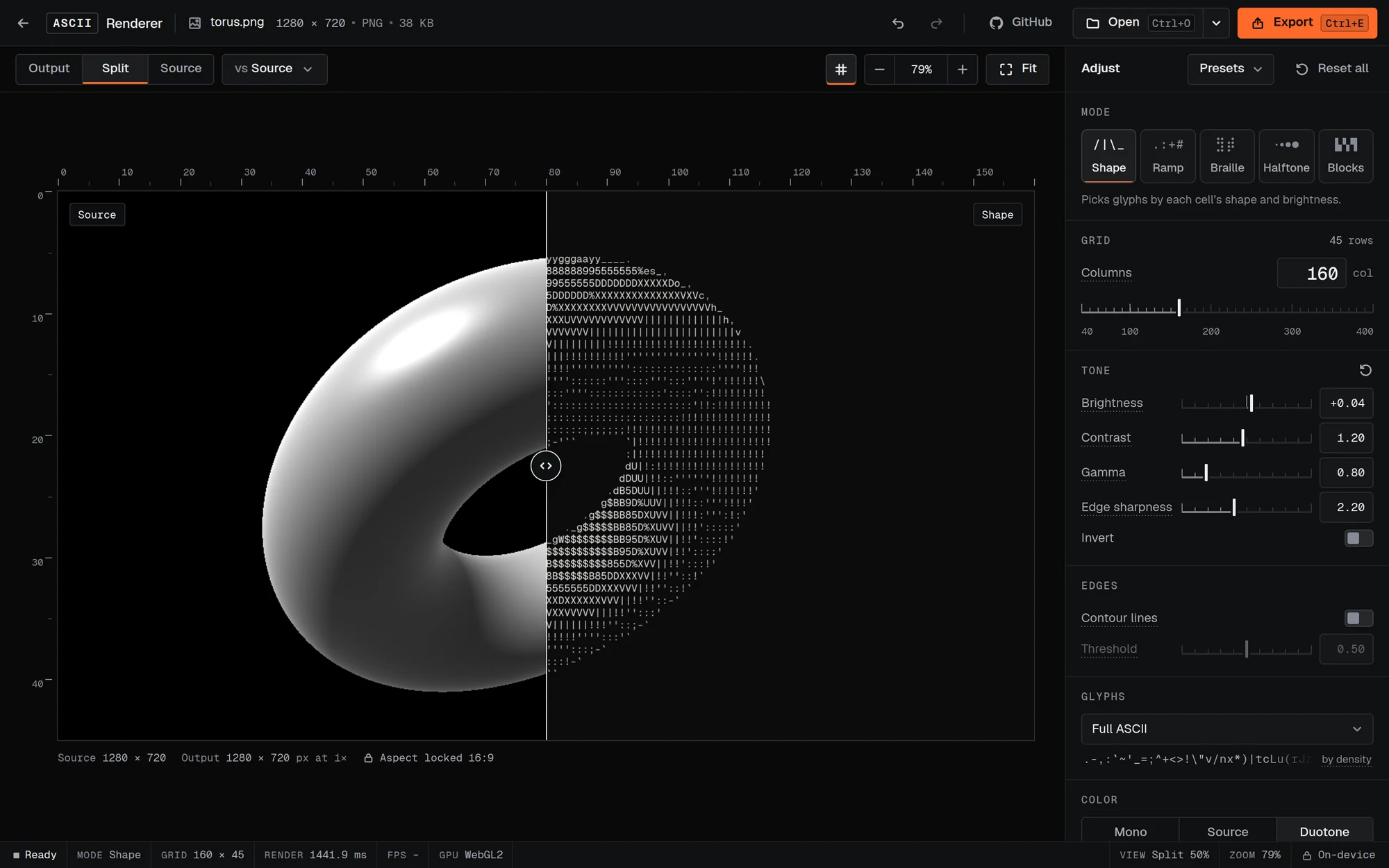The width and height of the screenshot is (1389, 868).
Task: Click the Reset all button
Action: [x=1332, y=69]
